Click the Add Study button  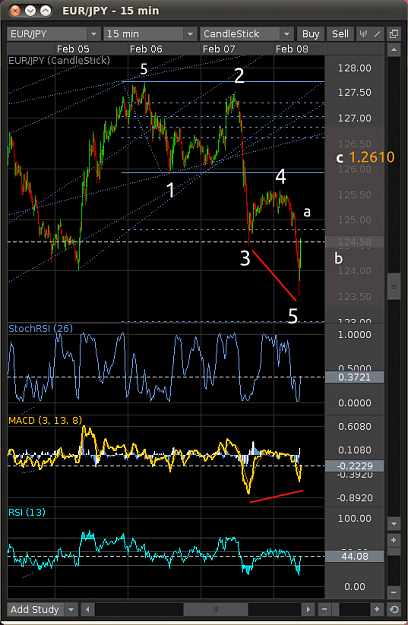(x=35, y=609)
